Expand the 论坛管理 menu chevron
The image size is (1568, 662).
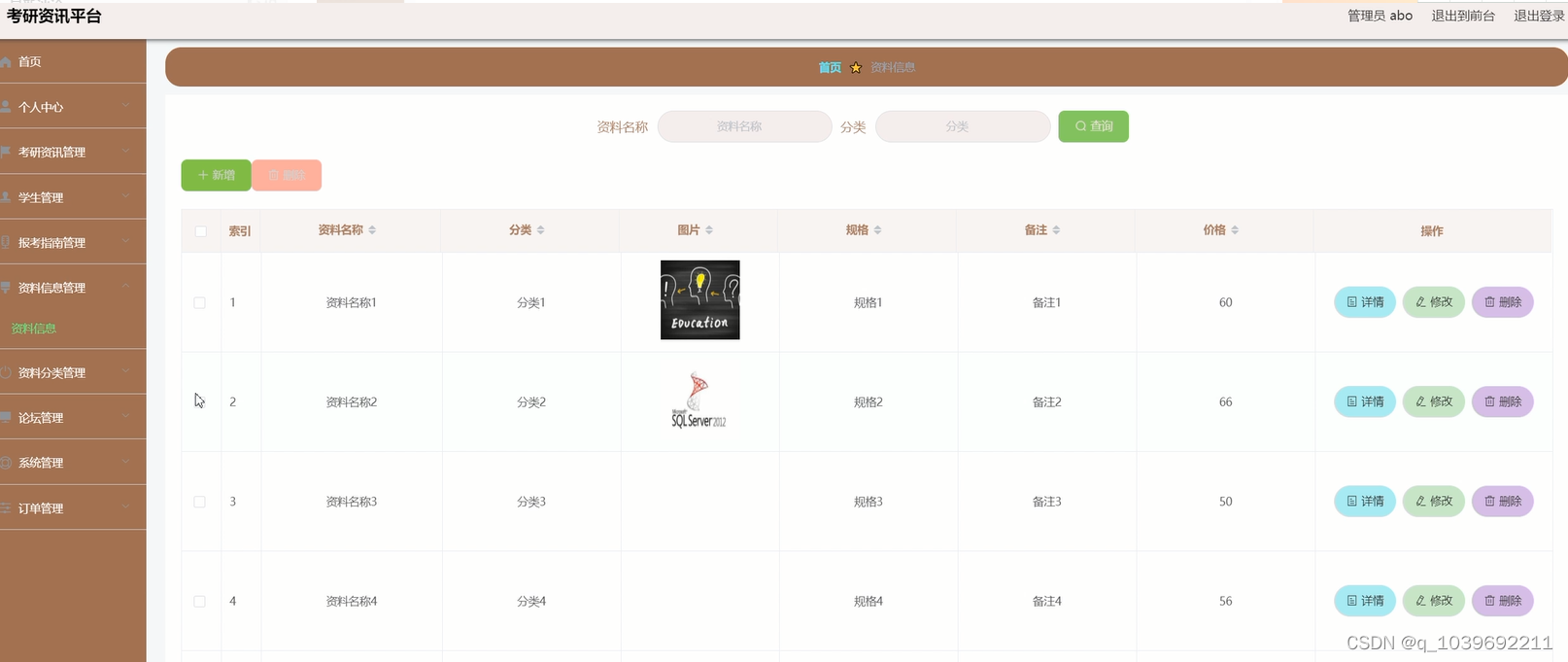tap(125, 417)
